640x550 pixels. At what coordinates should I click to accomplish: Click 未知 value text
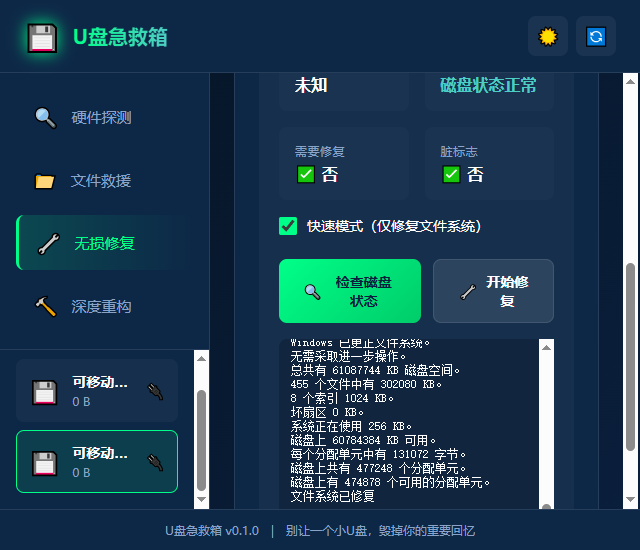pyautogui.click(x=311, y=85)
